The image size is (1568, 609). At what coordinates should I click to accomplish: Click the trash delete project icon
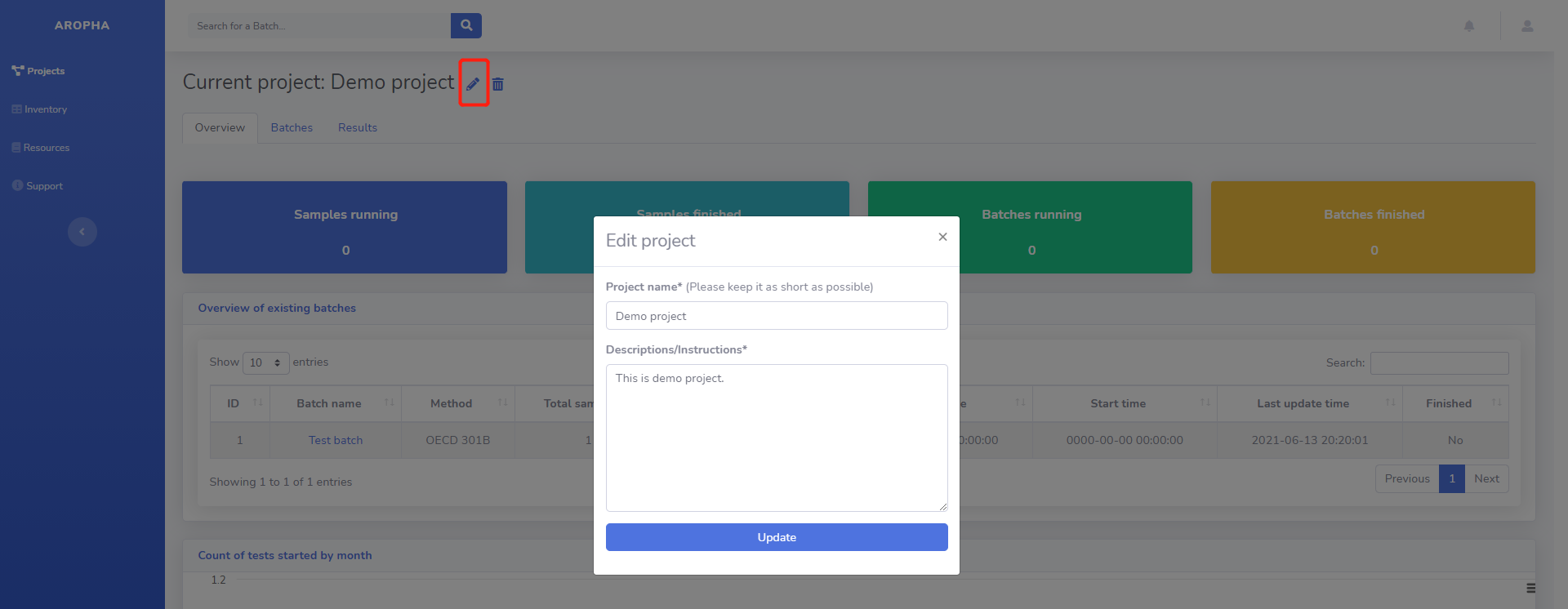click(x=498, y=84)
